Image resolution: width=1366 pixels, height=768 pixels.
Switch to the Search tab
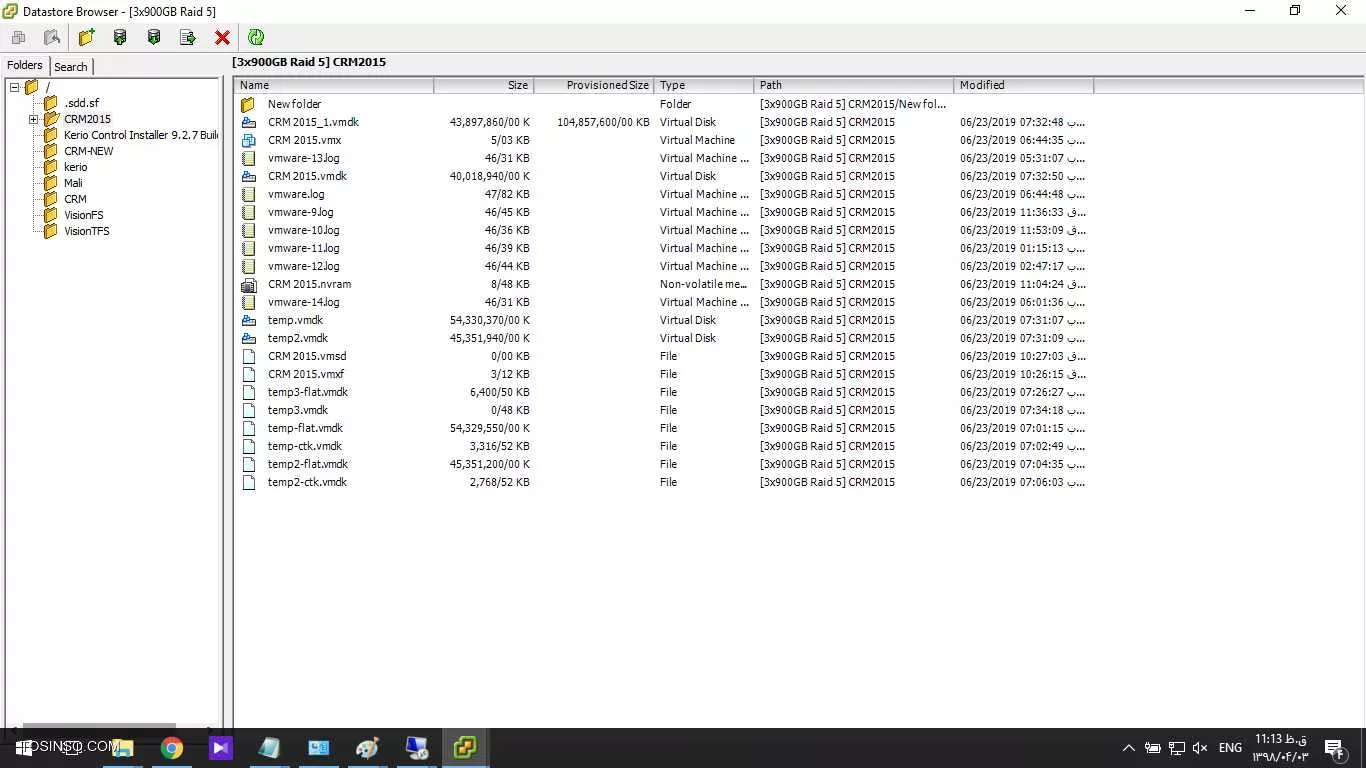[x=71, y=67]
